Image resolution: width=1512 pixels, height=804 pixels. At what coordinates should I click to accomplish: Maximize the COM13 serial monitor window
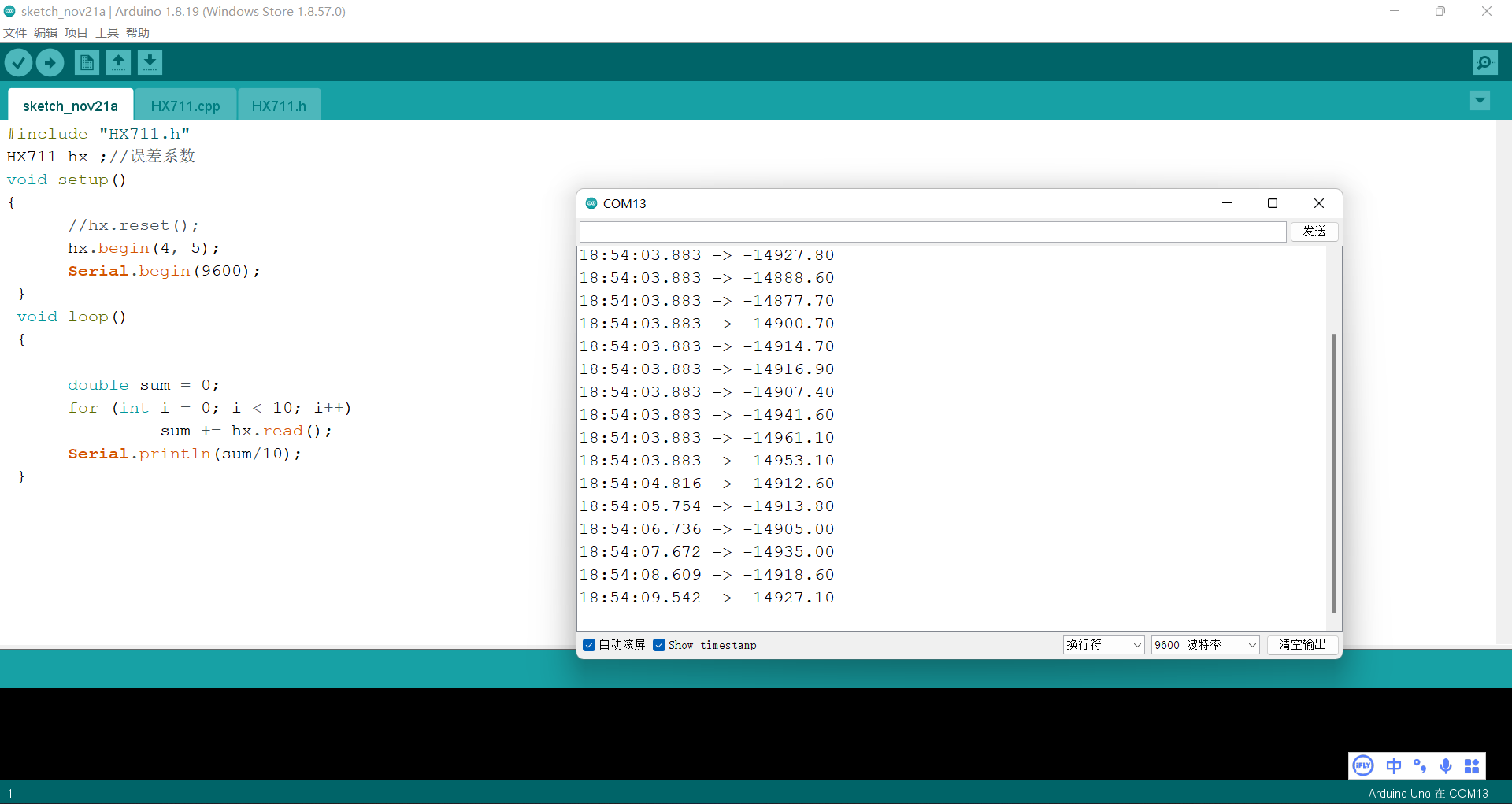1273,203
